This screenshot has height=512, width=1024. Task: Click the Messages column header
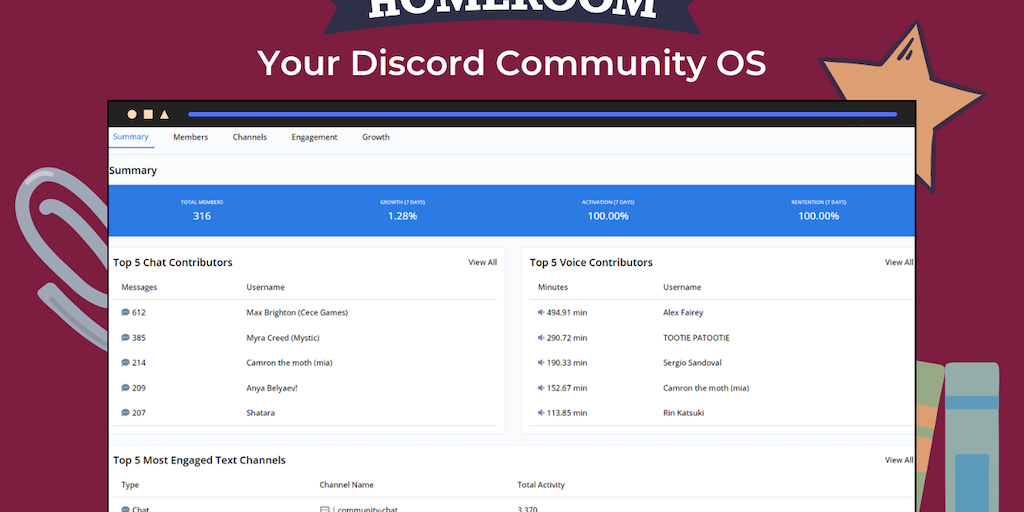[139, 287]
